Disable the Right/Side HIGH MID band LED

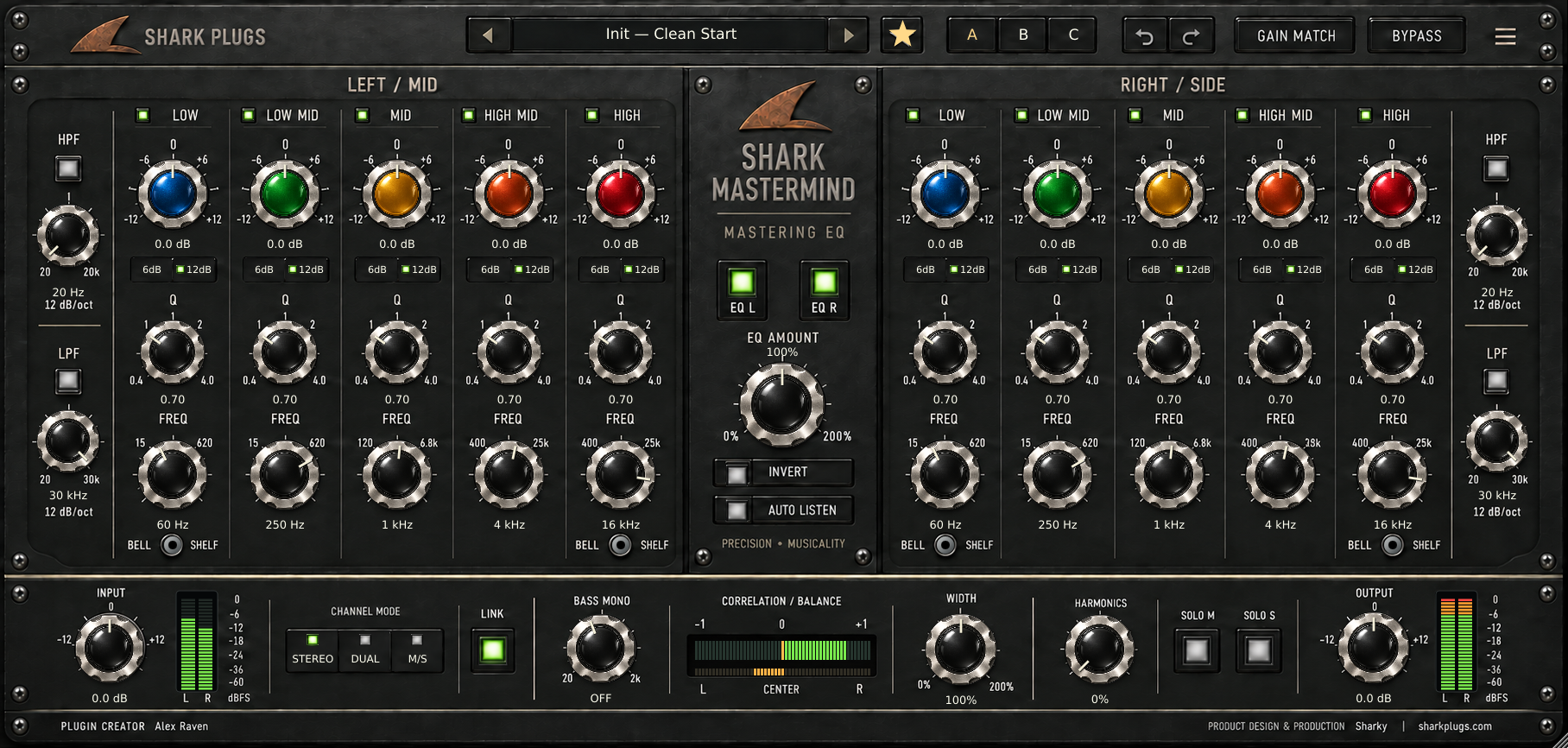pyautogui.click(x=1242, y=115)
